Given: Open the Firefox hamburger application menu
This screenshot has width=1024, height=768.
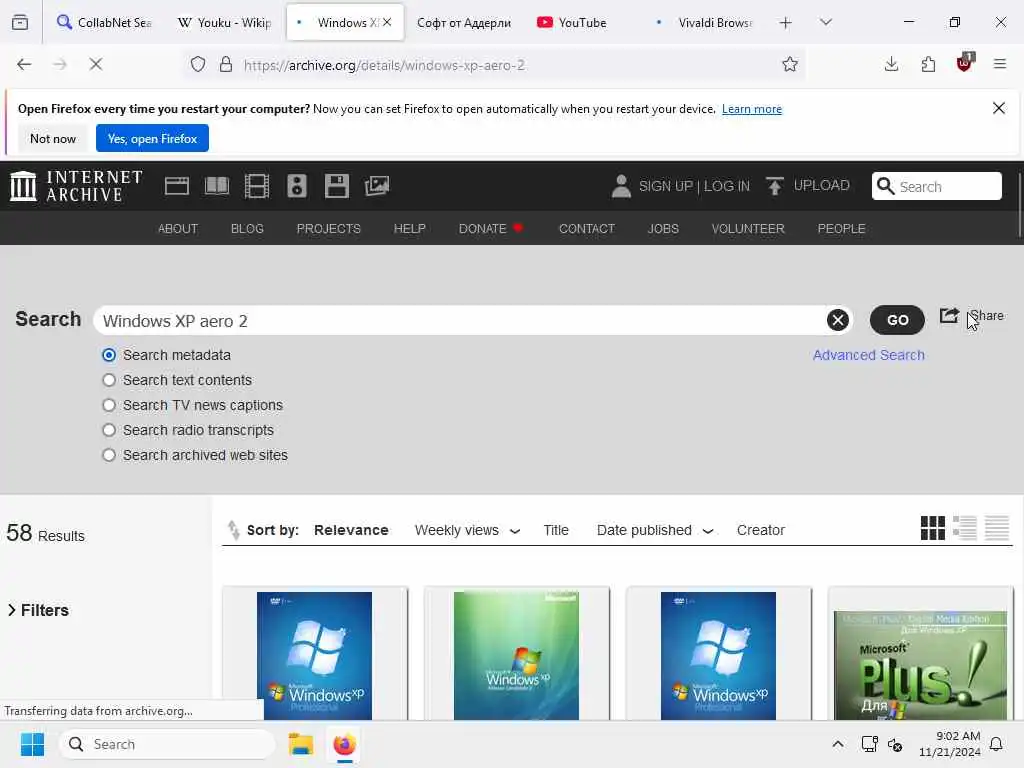Looking at the screenshot, I should (x=1000, y=64).
